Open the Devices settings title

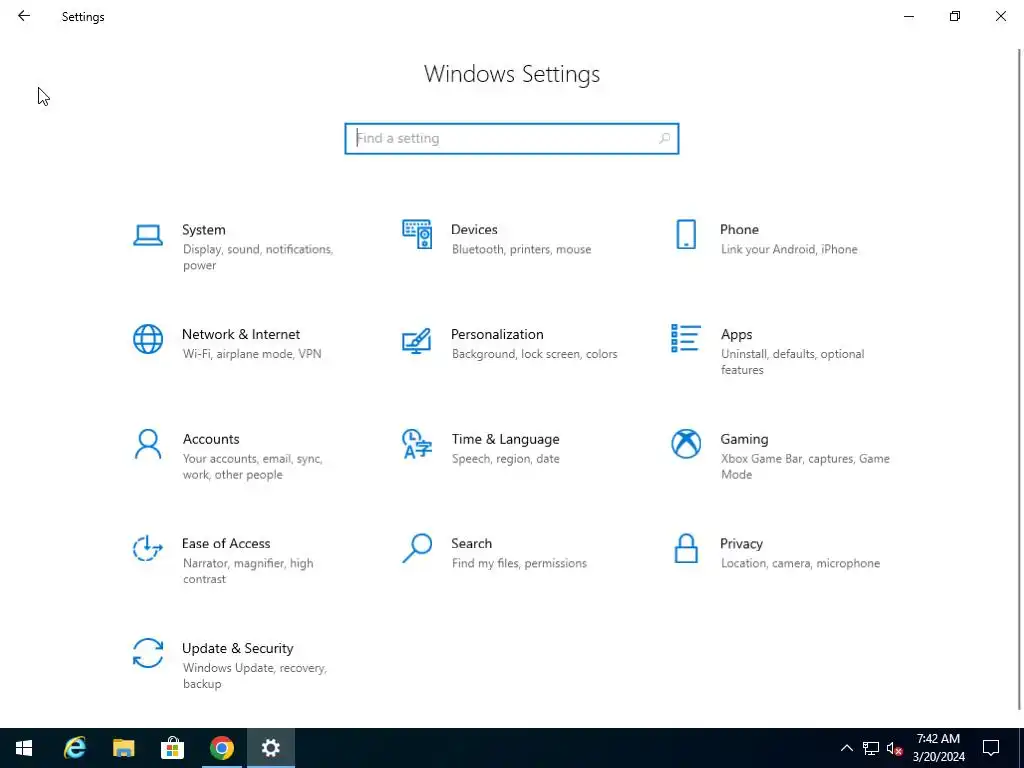click(474, 230)
